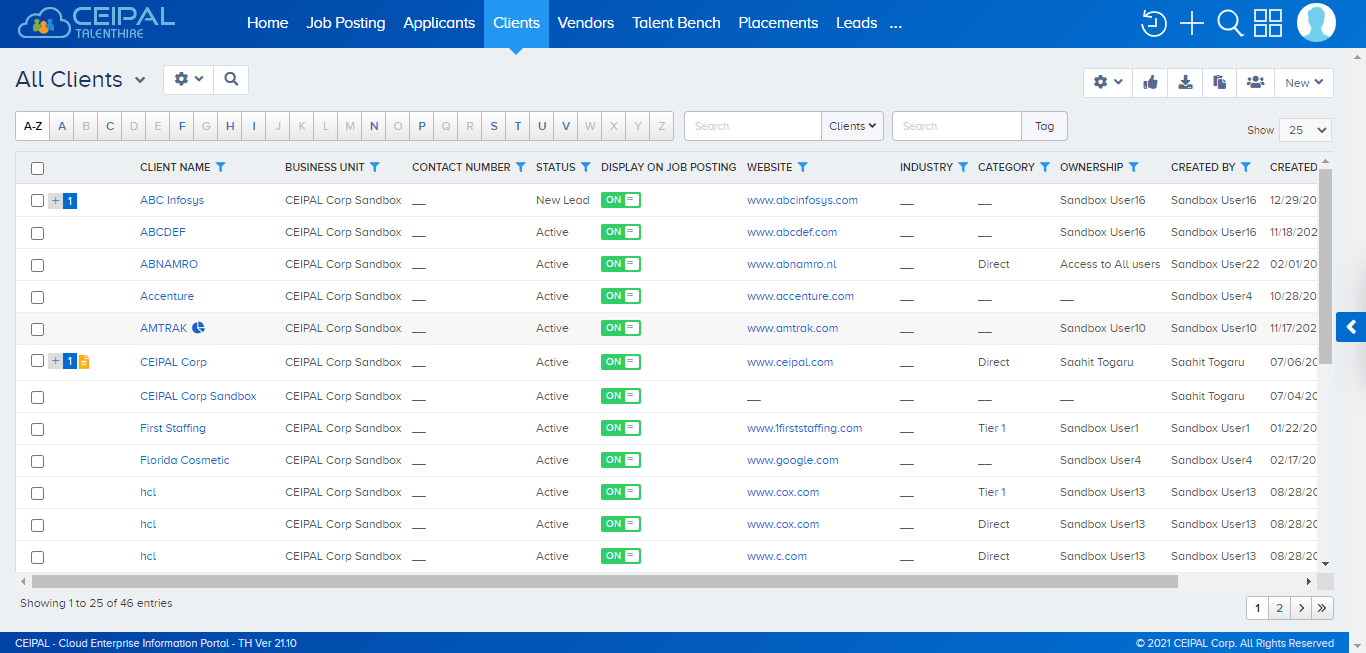The width and height of the screenshot is (1366, 653).
Task: Check the ABNAMRO row checkbox
Action: click(x=37, y=265)
